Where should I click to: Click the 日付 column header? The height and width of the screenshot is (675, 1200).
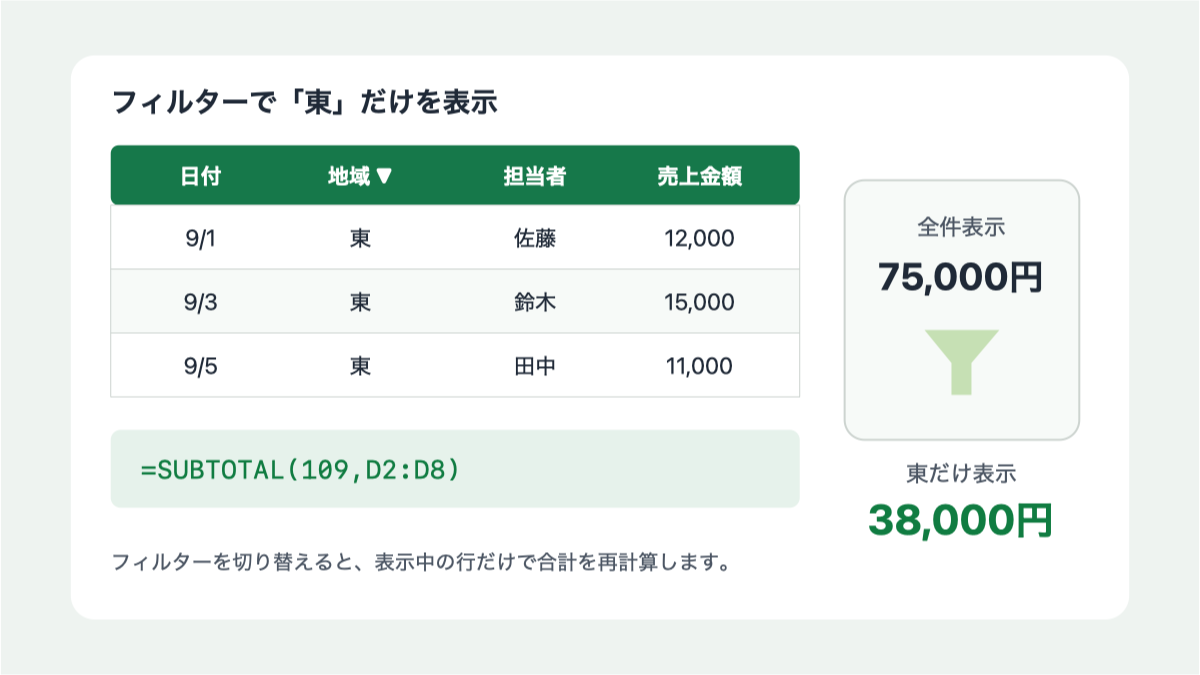pyautogui.click(x=200, y=176)
